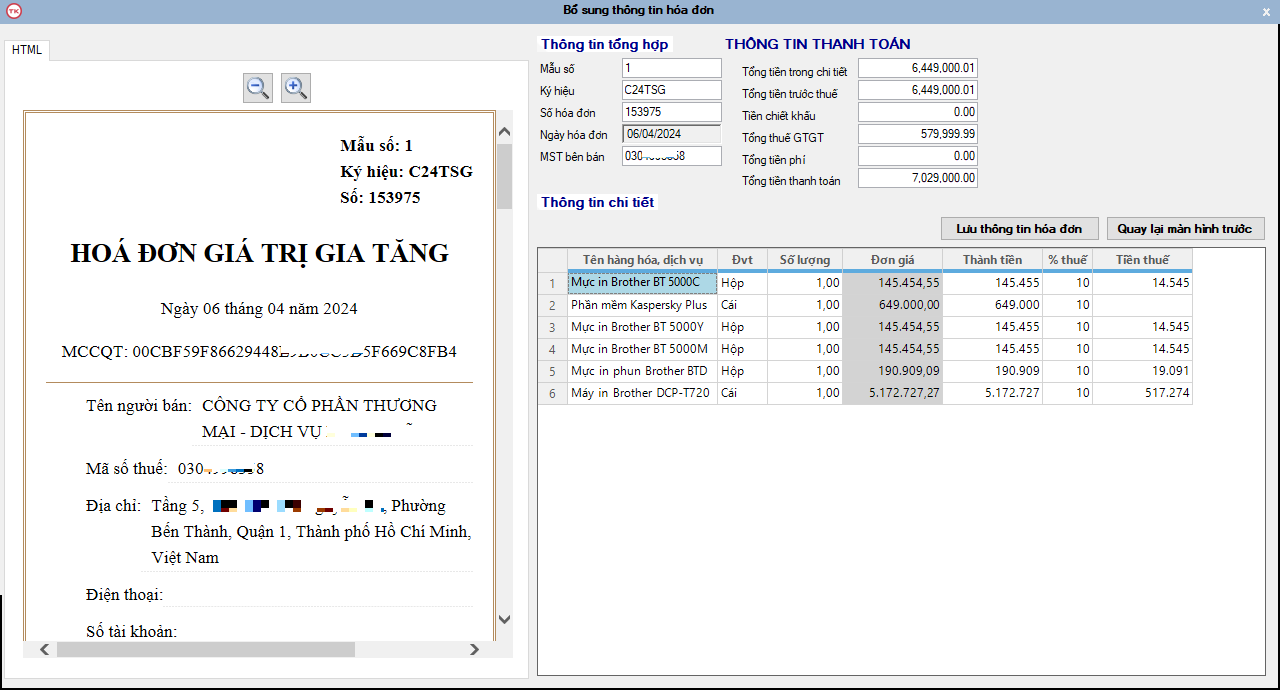This screenshot has height=690, width=1280.
Task: Close the invoice dialog with X
Action: (x=1266, y=12)
